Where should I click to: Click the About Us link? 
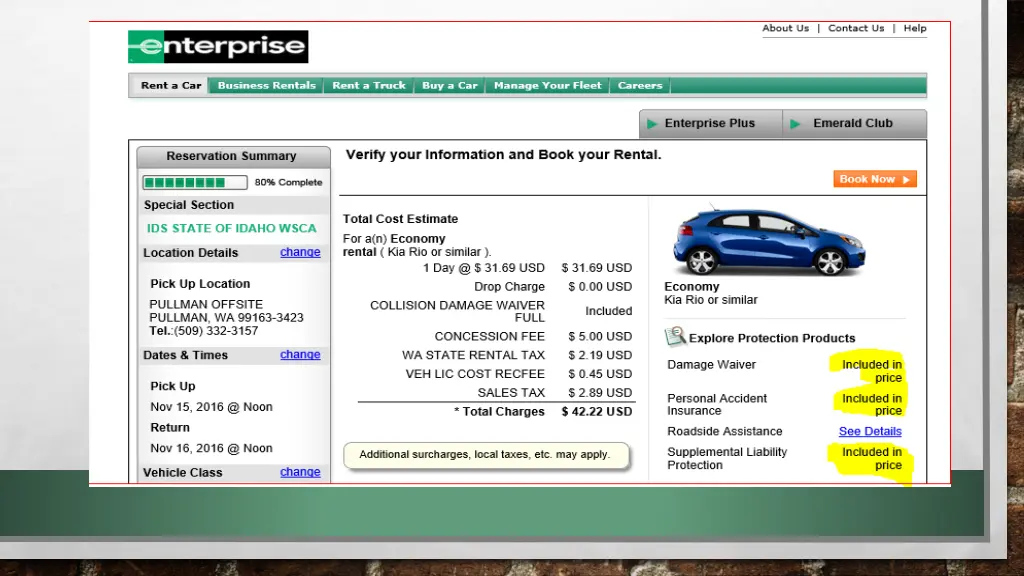click(785, 28)
